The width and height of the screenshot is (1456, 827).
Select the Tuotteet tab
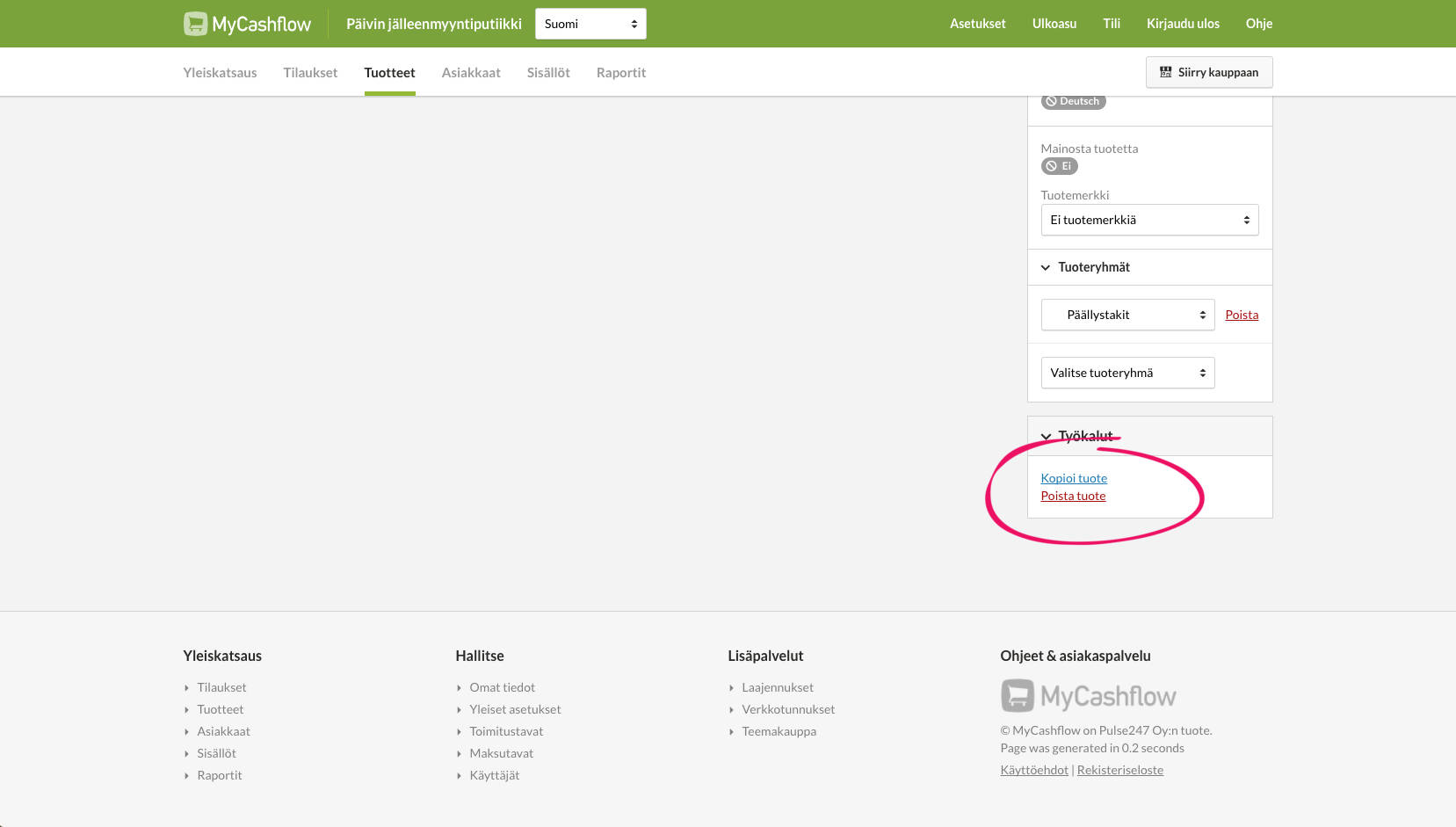389,72
